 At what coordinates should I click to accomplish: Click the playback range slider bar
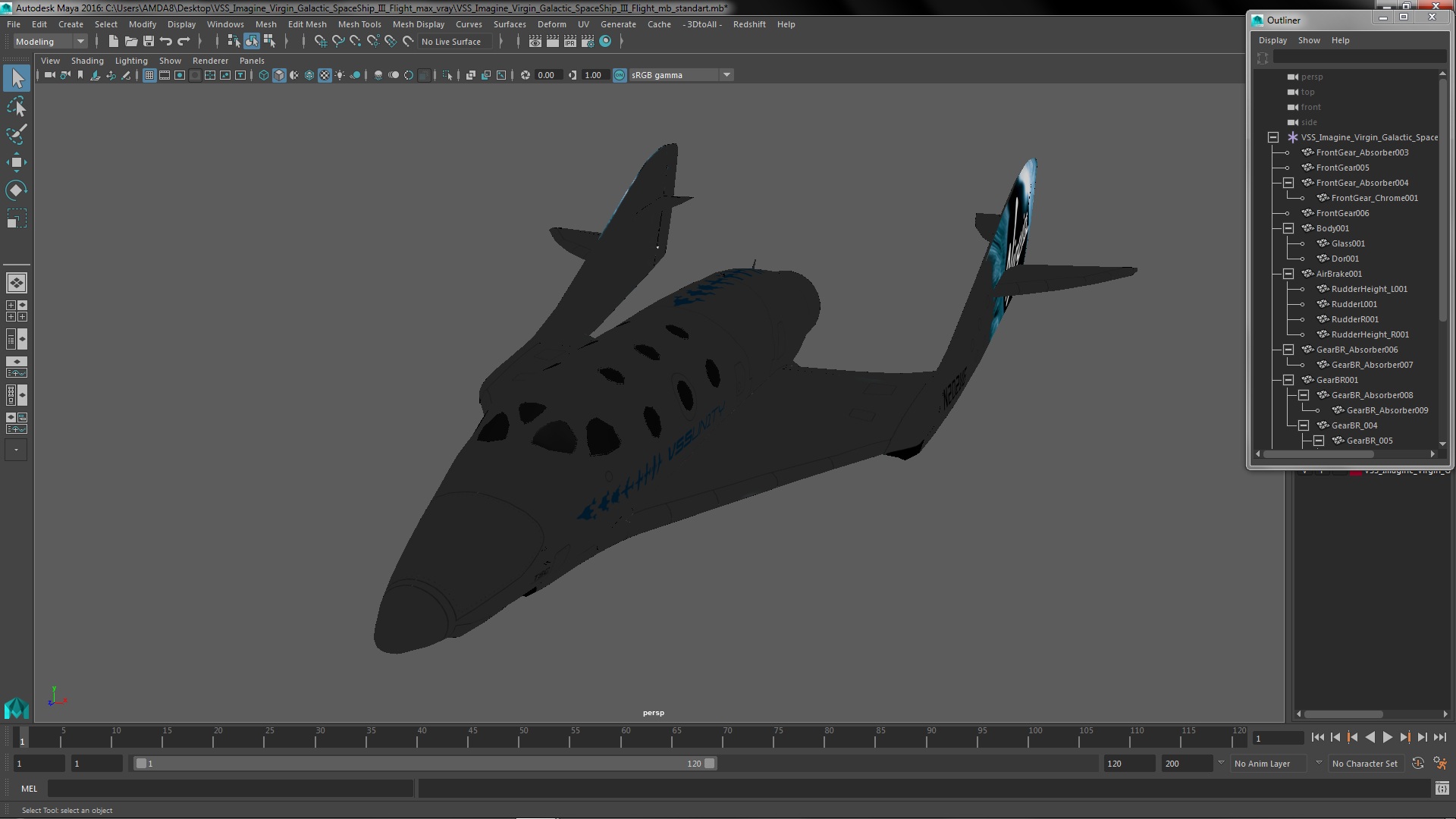click(x=425, y=764)
